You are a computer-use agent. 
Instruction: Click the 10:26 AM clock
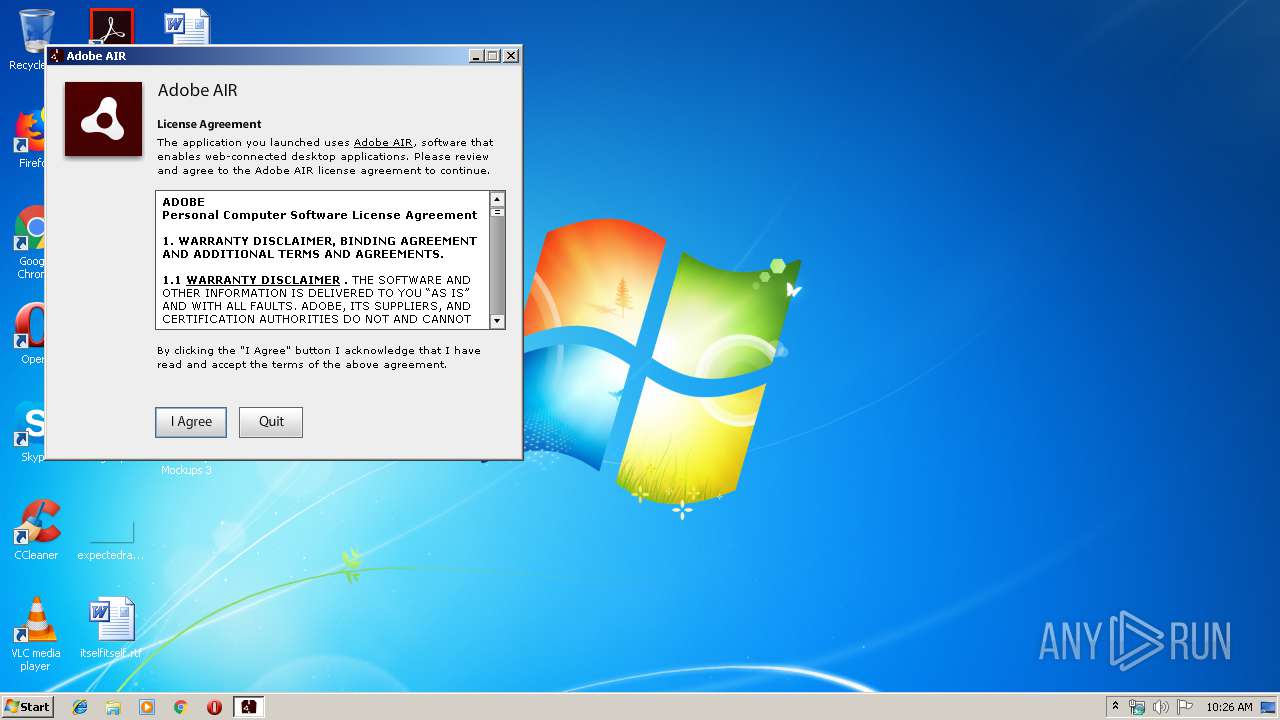pos(1229,707)
